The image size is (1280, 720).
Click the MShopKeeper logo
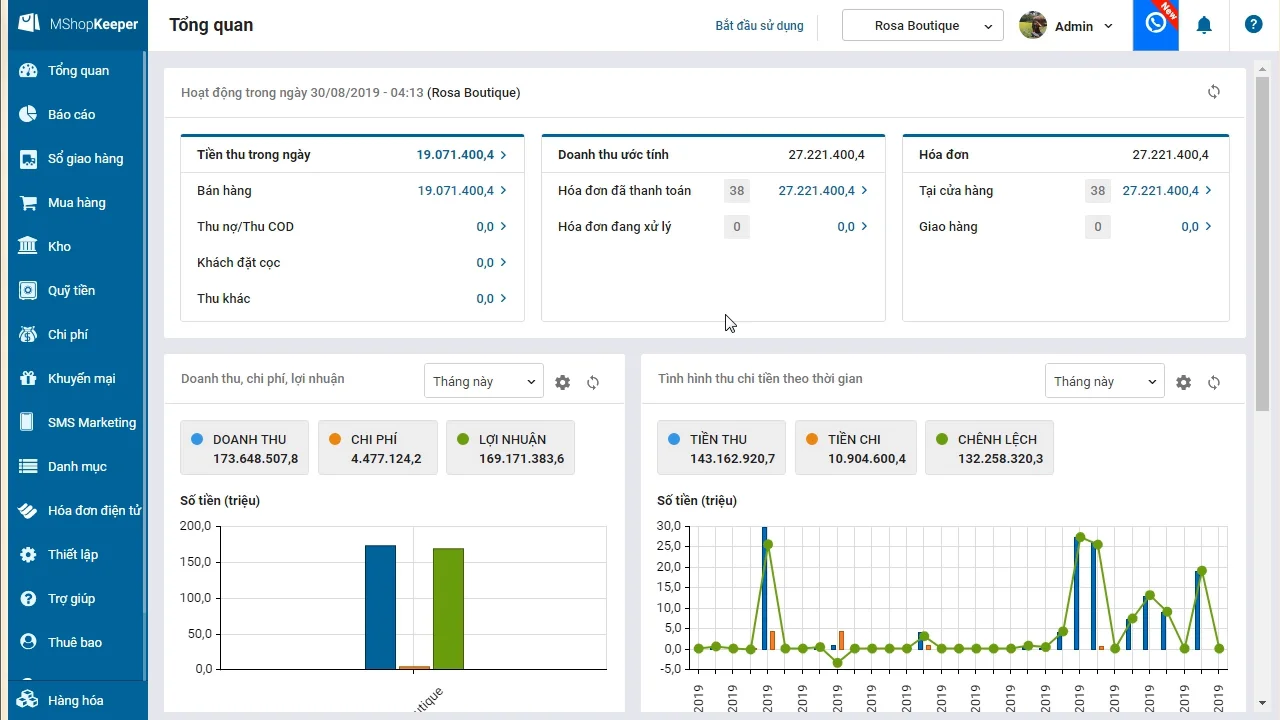[79, 24]
